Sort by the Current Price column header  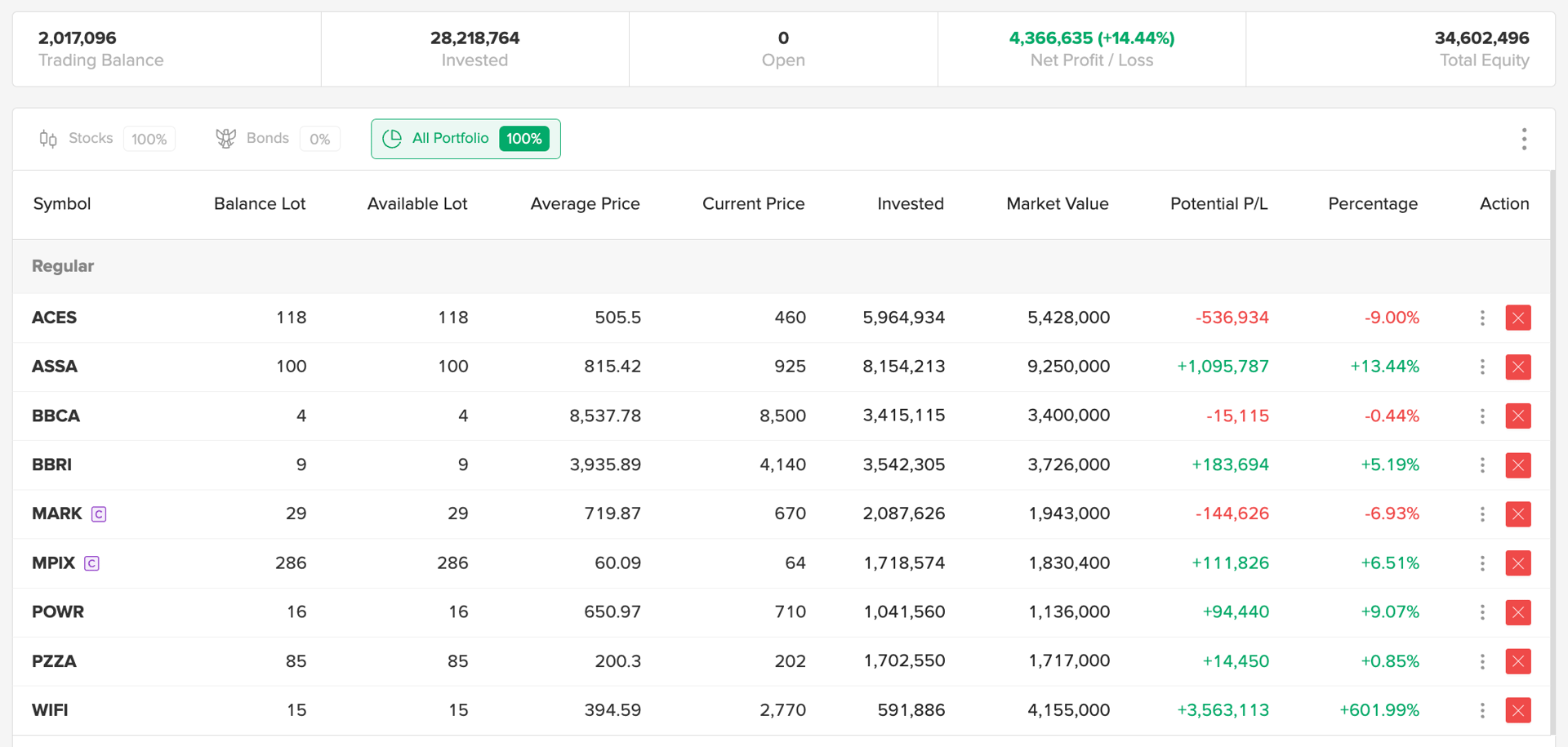tap(753, 204)
